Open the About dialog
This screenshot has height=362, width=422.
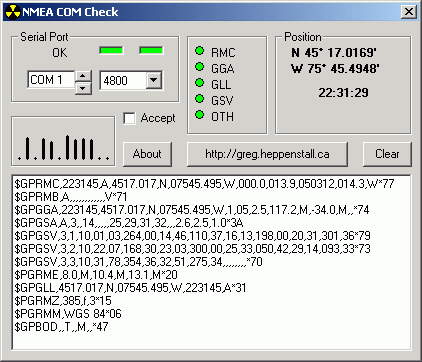click(147, 154)
